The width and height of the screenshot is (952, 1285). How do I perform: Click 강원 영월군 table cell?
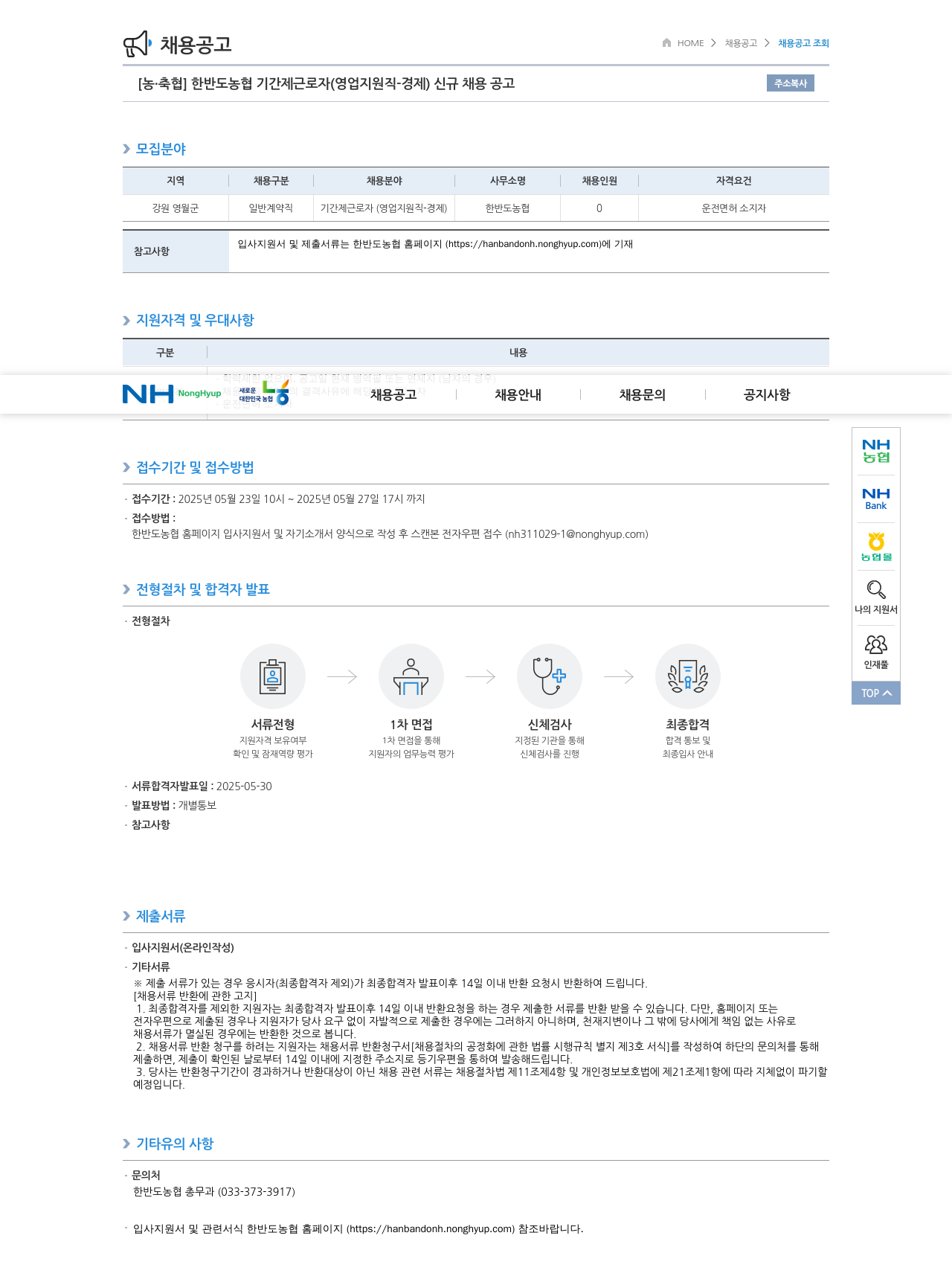[176, 208]
